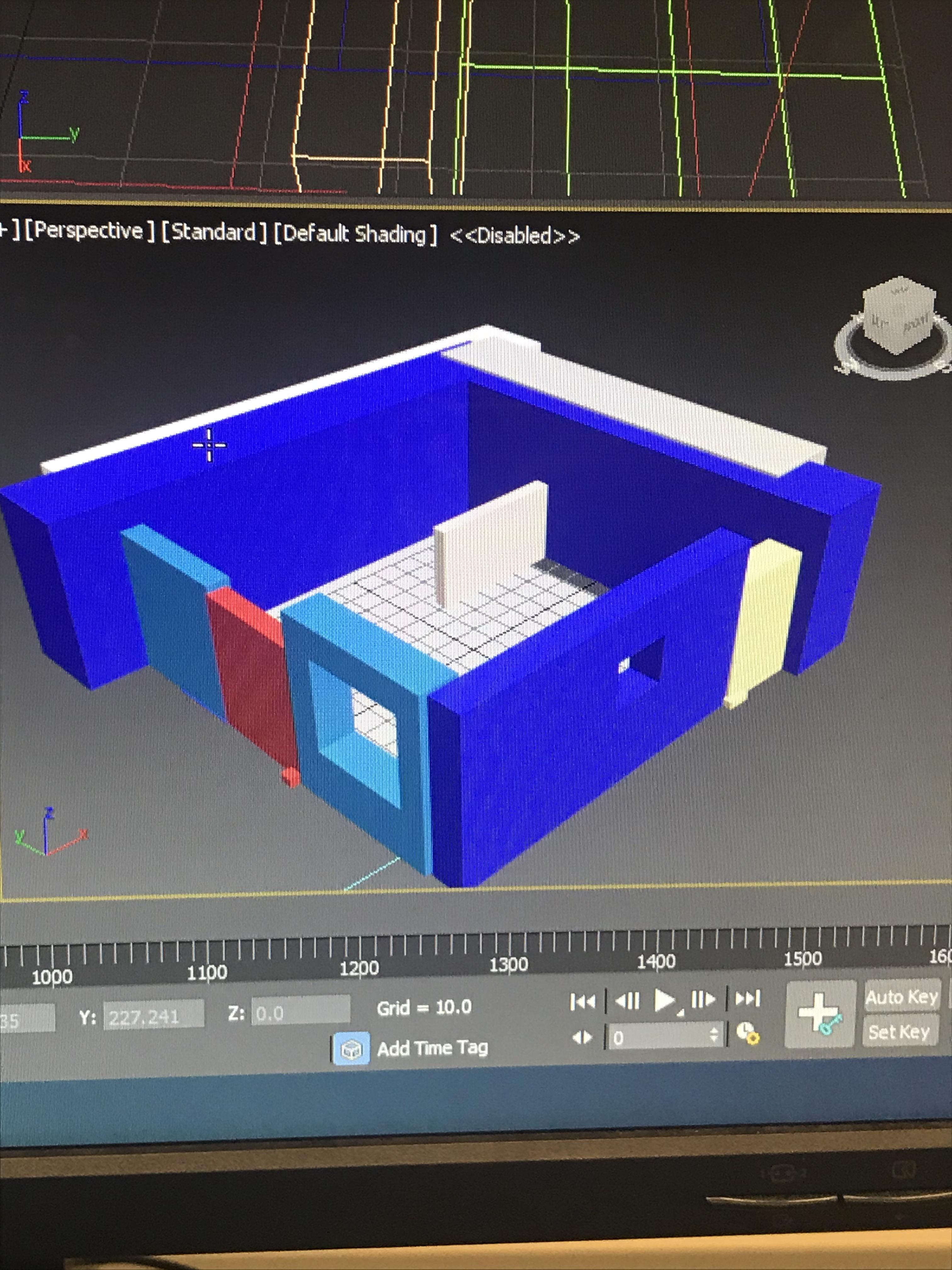This screenshot has width=952, height=1270.
Task: Open the [Default Shading] viewport menu
Action: click(354, 234)
